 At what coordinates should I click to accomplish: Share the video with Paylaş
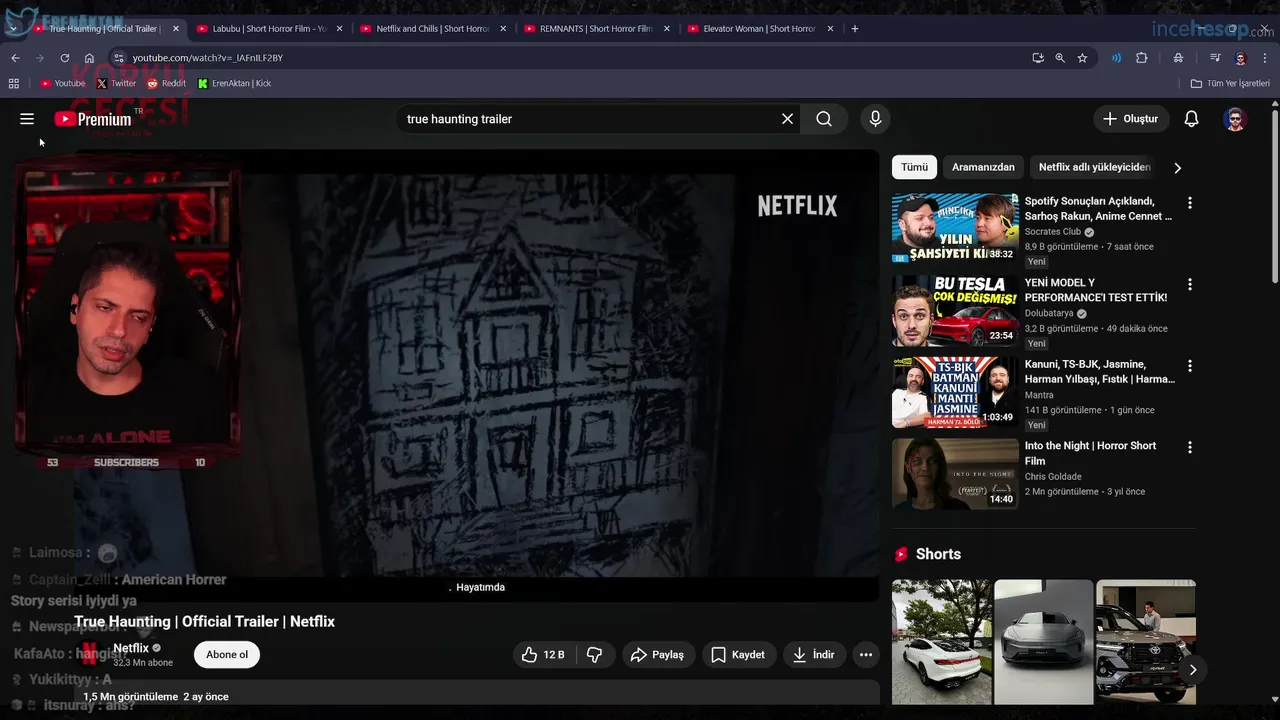658,655
